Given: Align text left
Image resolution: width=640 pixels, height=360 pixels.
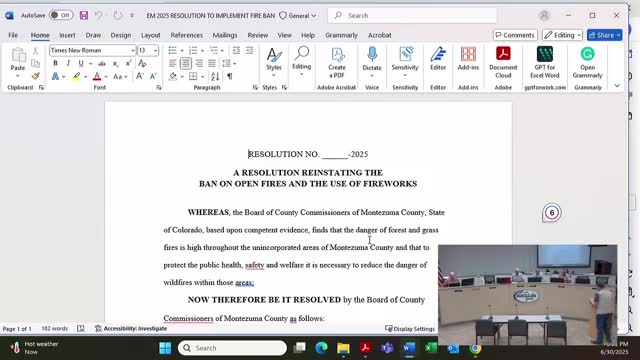Looking at the screenshot, I should (x=173, y=63).
